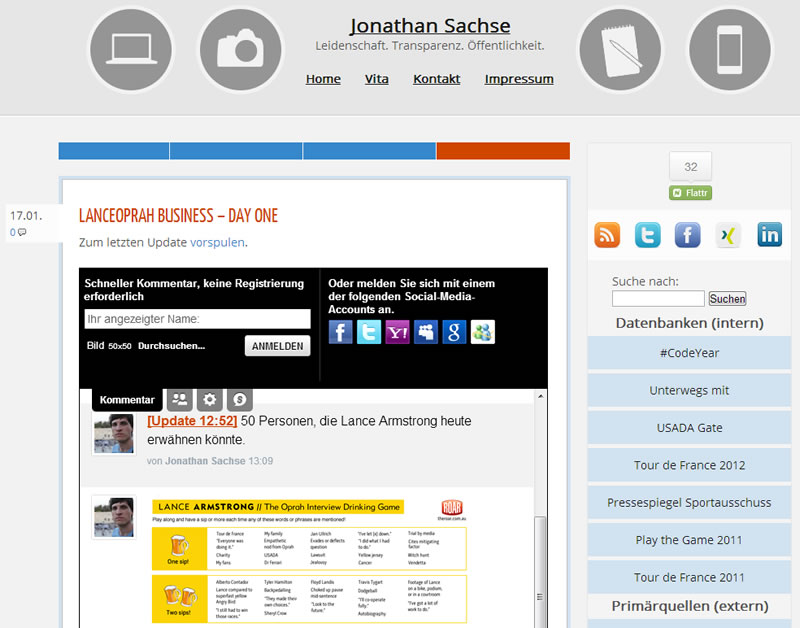Click the avatar of the Update 12:52 comment

[114, 434]
